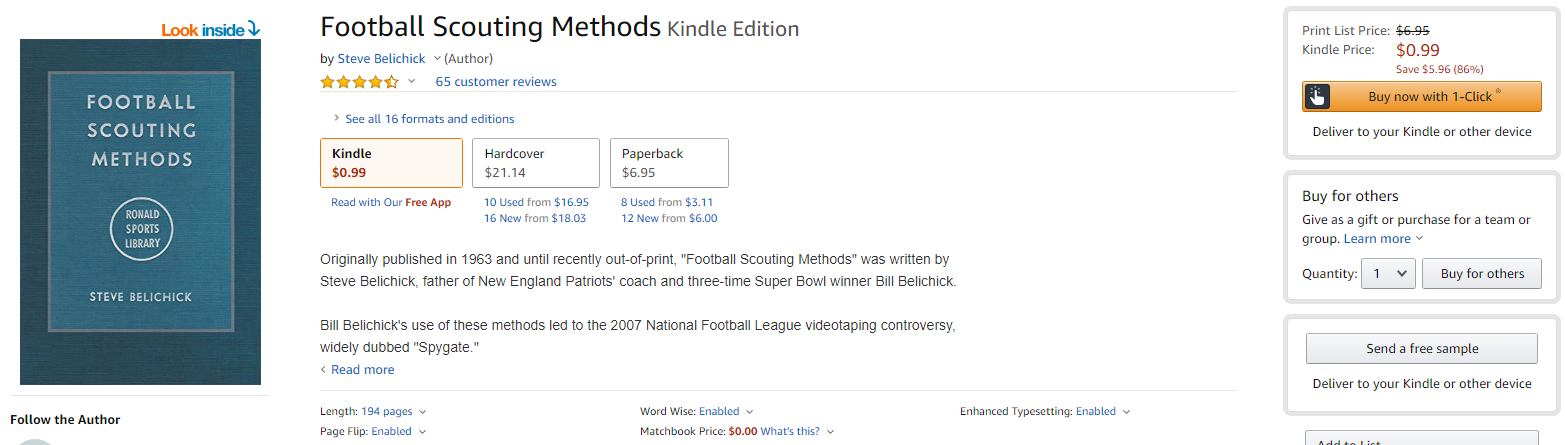Select the Paperback format tab

tap(668, 163)
